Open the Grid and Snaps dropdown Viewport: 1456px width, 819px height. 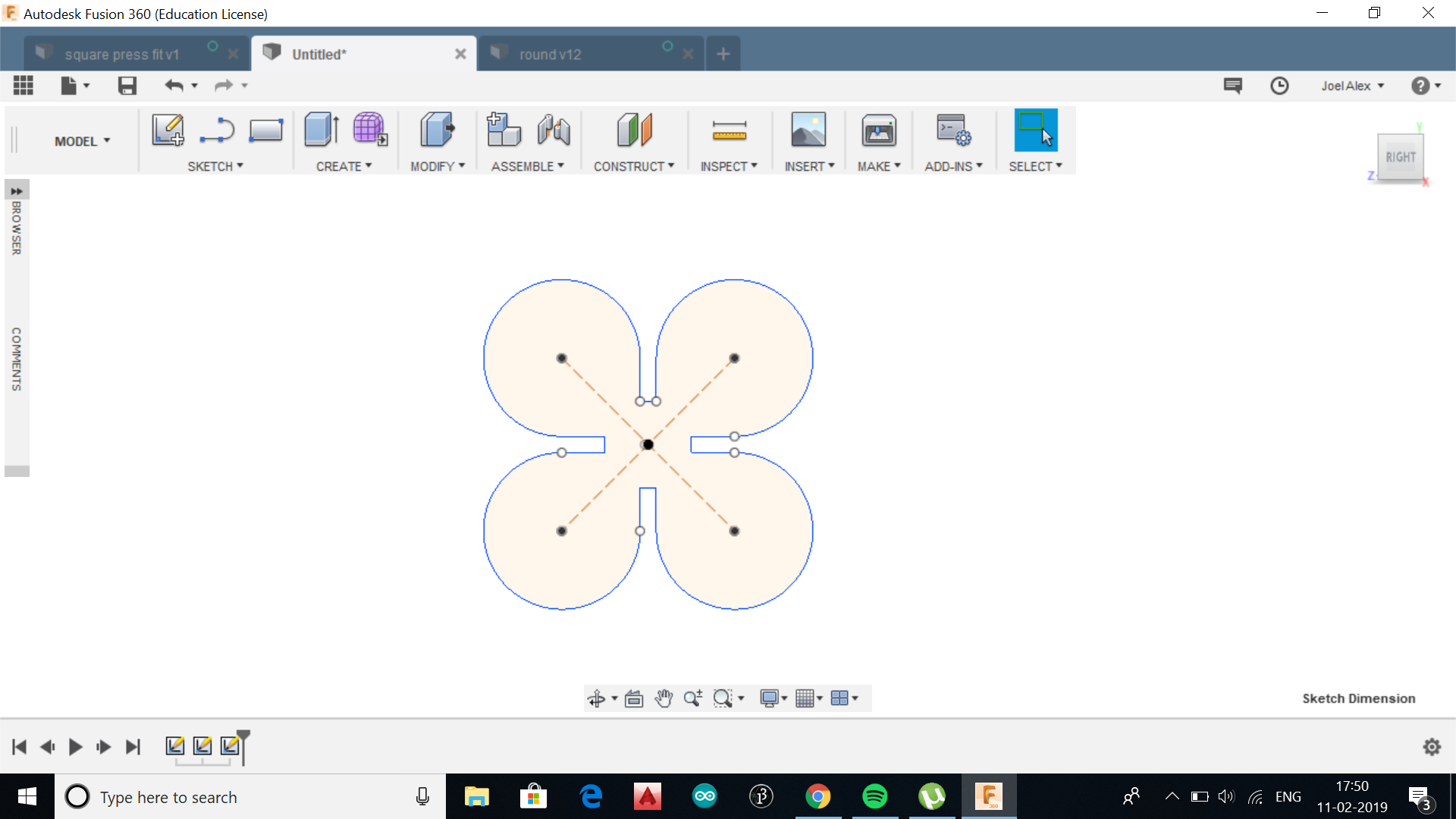point(809,698)
